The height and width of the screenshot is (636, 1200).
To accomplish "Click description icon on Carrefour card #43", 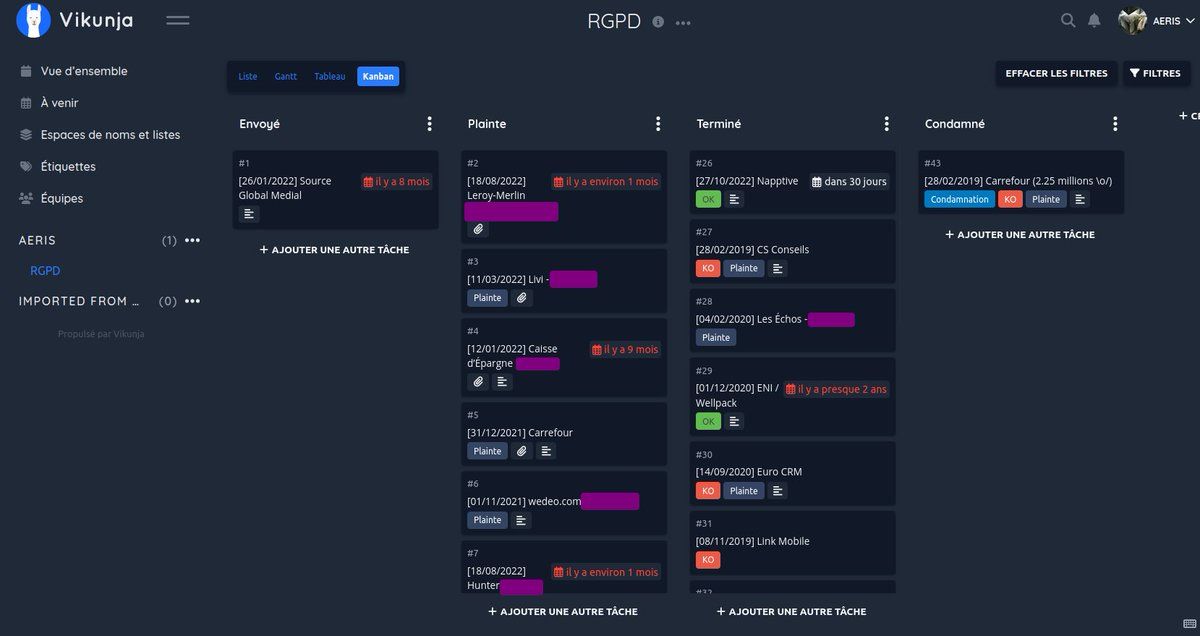I will [x=1080, y=199].
